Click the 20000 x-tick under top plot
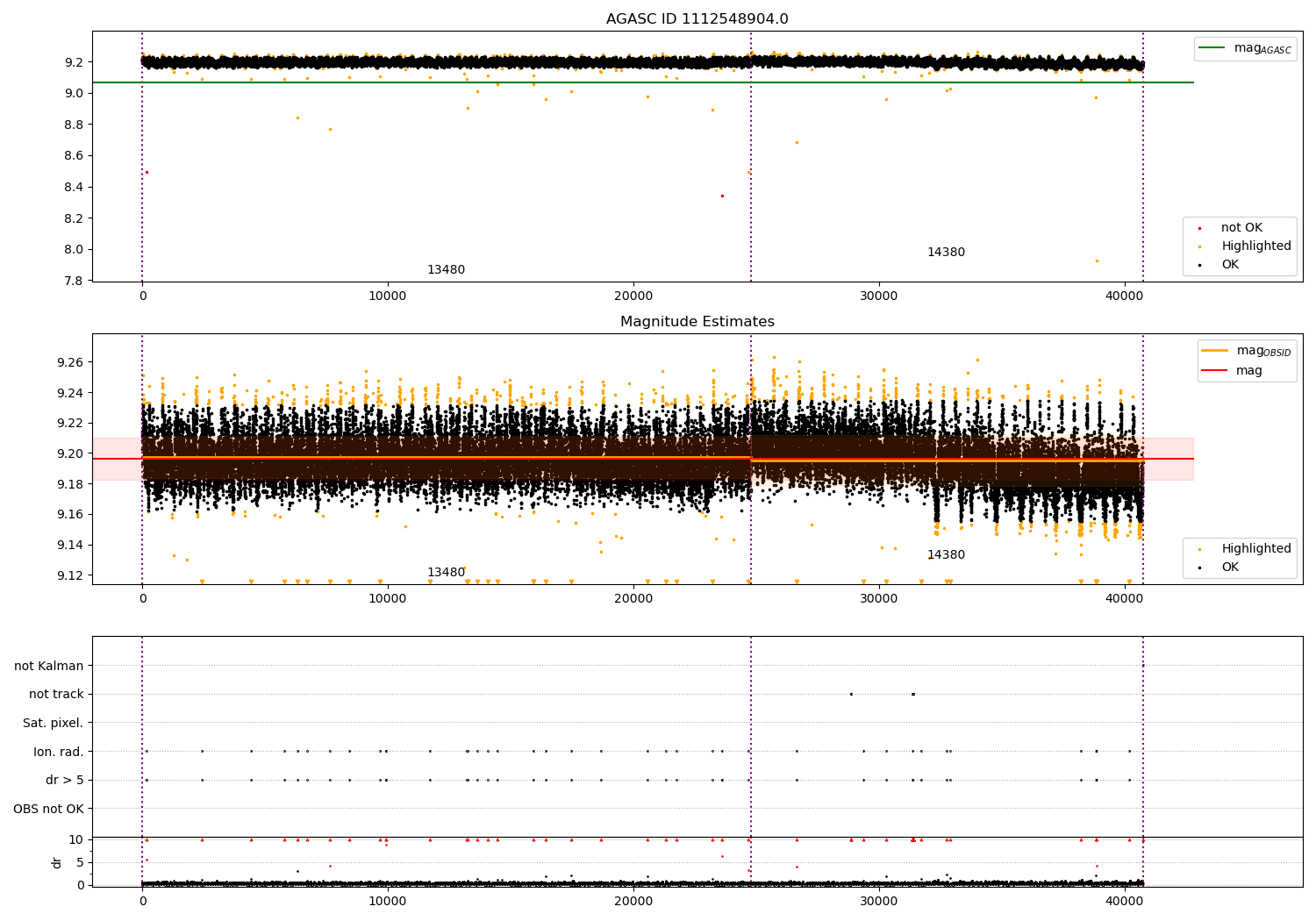This screenshot has width=1316, height=921. (633, 296)
